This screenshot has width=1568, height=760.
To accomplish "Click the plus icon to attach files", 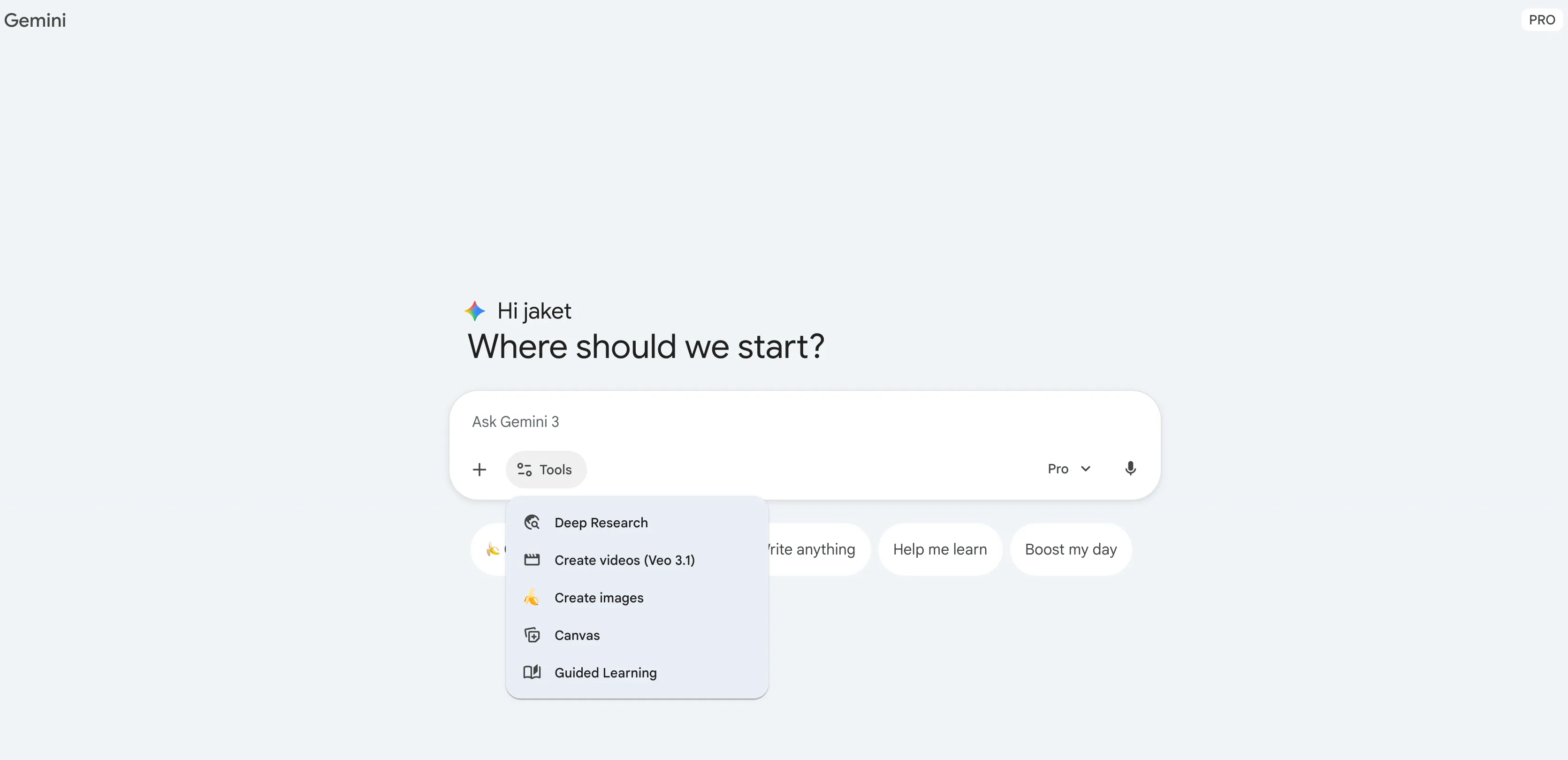I will point(480,469).
